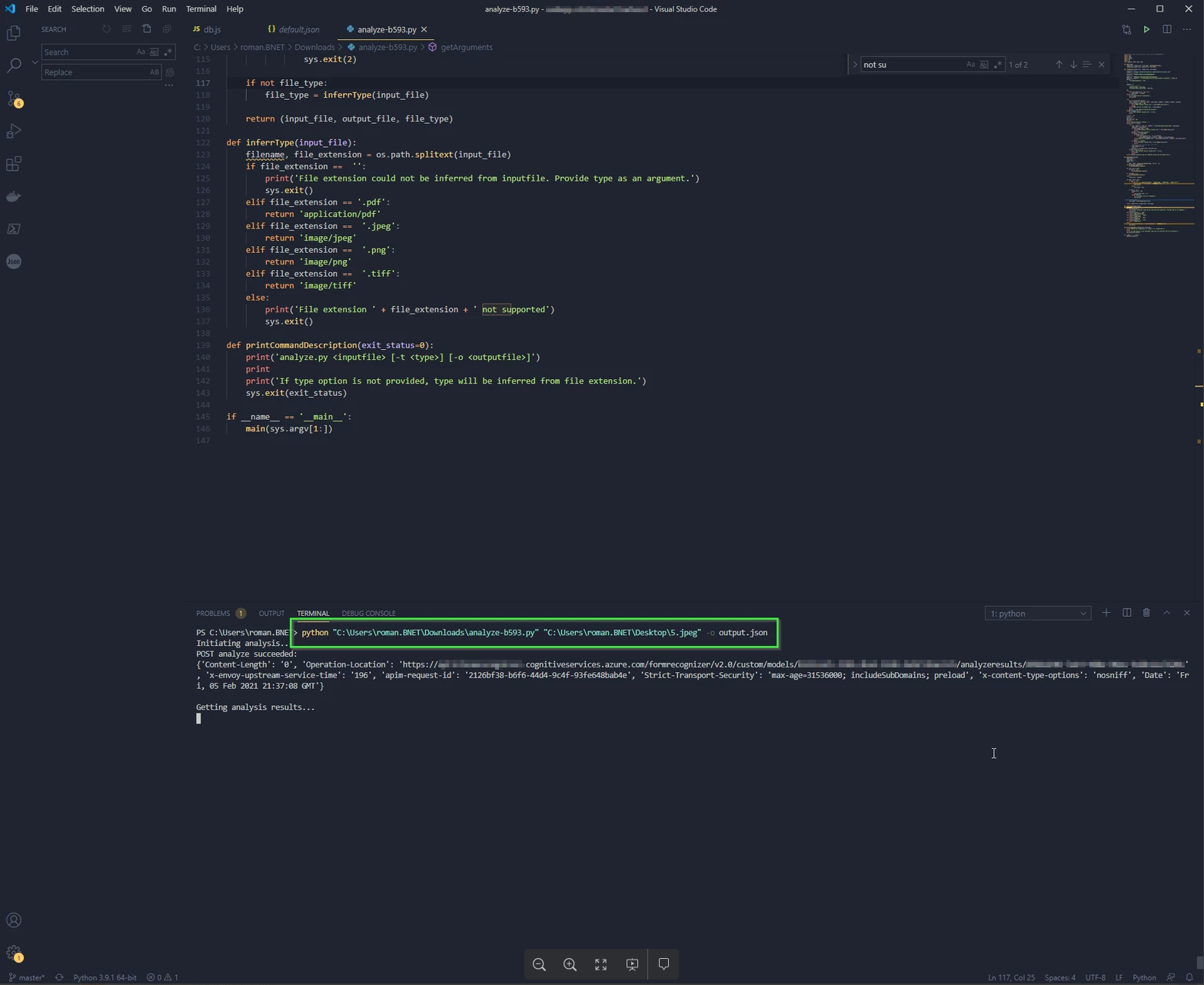This screenshot has height=985, width=1204.
Task: Collapse the Replace row in Search sidebar
Action: pos(35,62)
